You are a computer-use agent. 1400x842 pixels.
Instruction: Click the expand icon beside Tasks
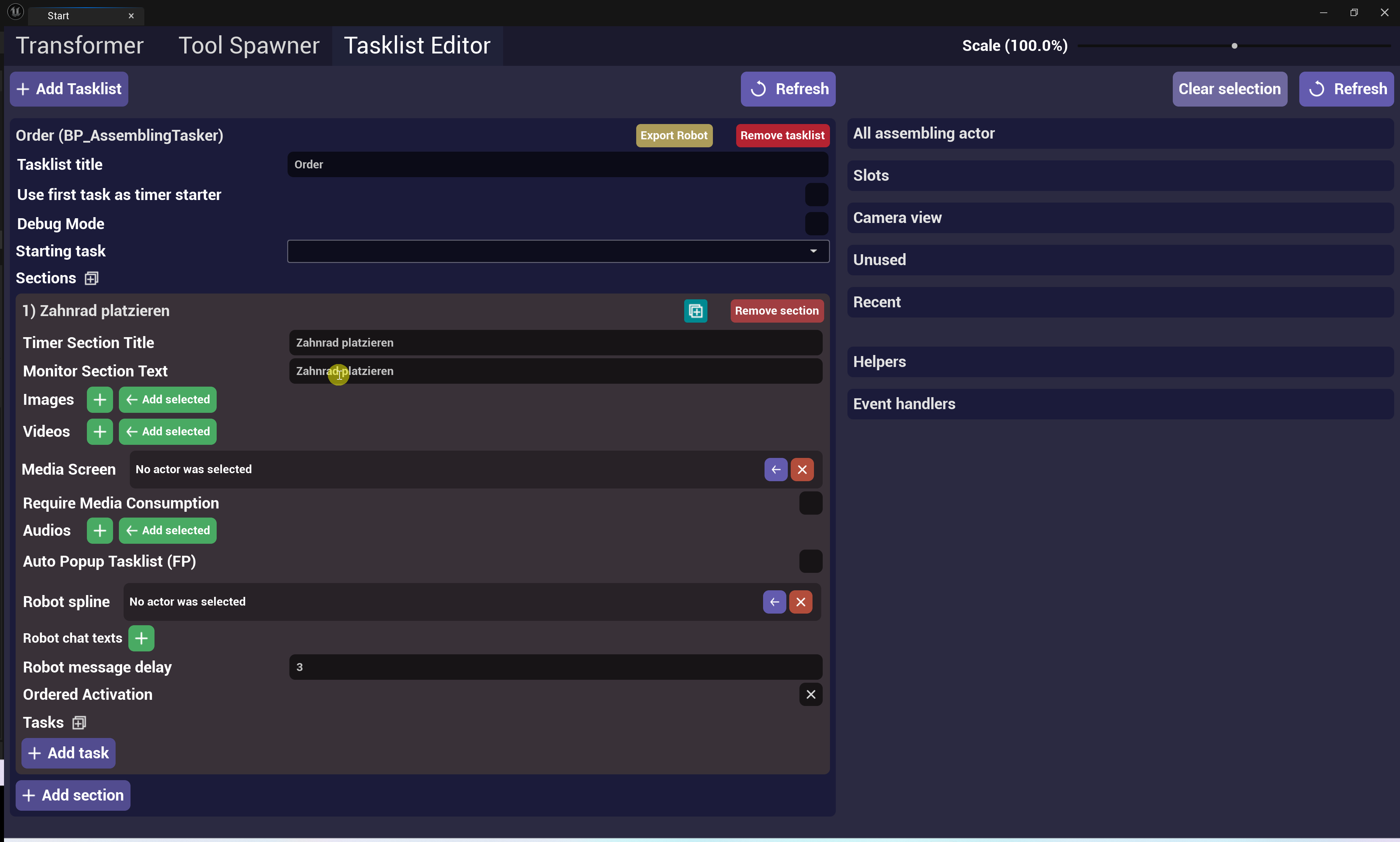coord(79,723)
